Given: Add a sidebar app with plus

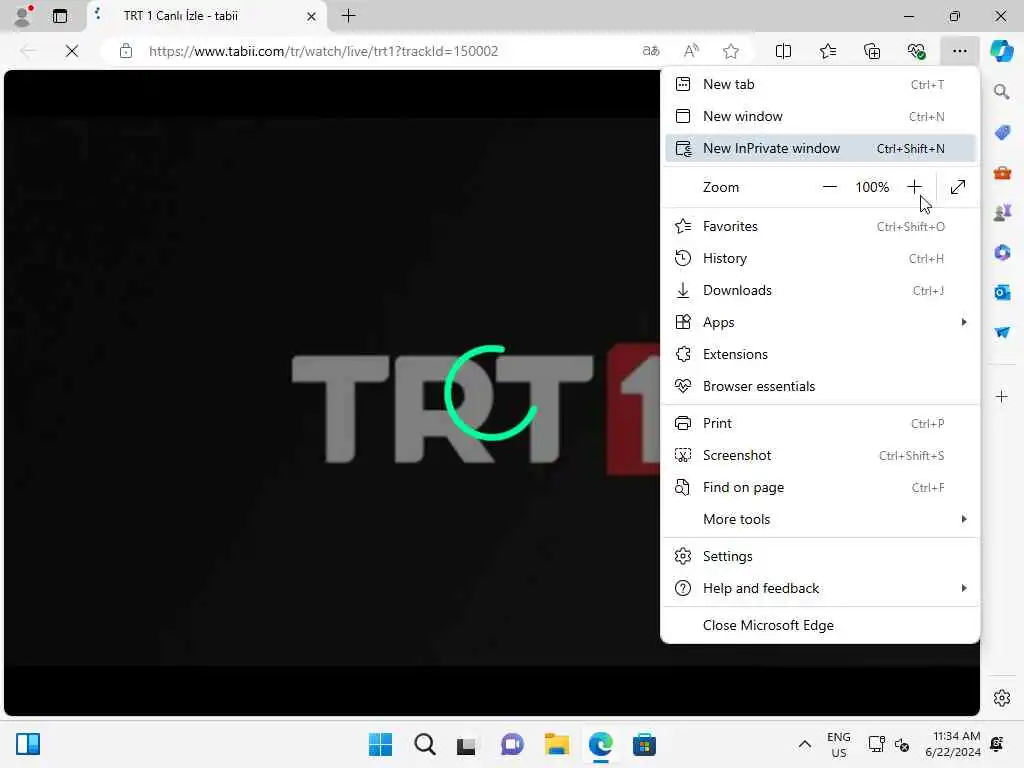Looking at the screenshot, I should click(1002, 396).
